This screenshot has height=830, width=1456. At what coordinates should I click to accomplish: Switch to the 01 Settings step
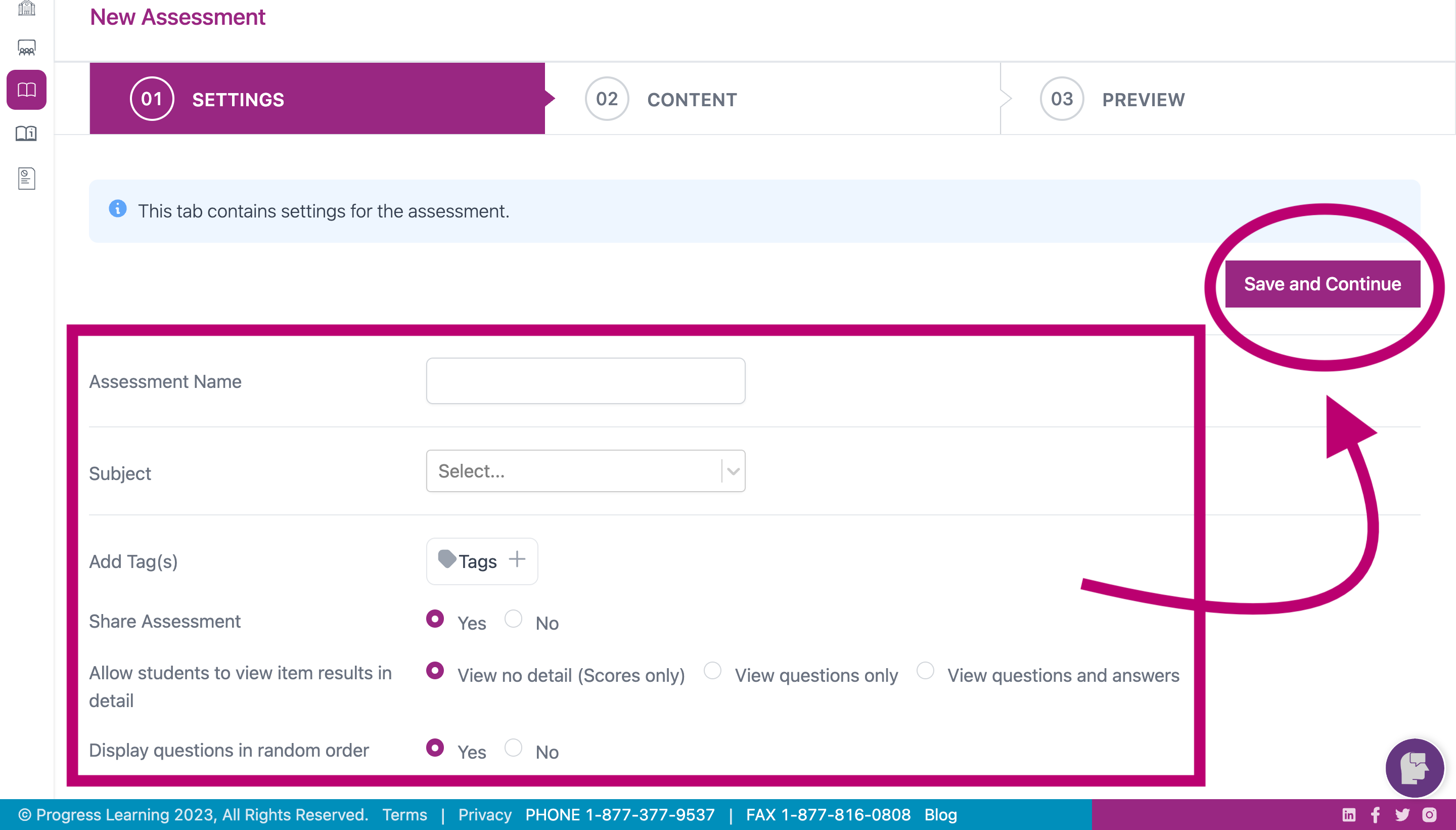(x=317, y=99)
